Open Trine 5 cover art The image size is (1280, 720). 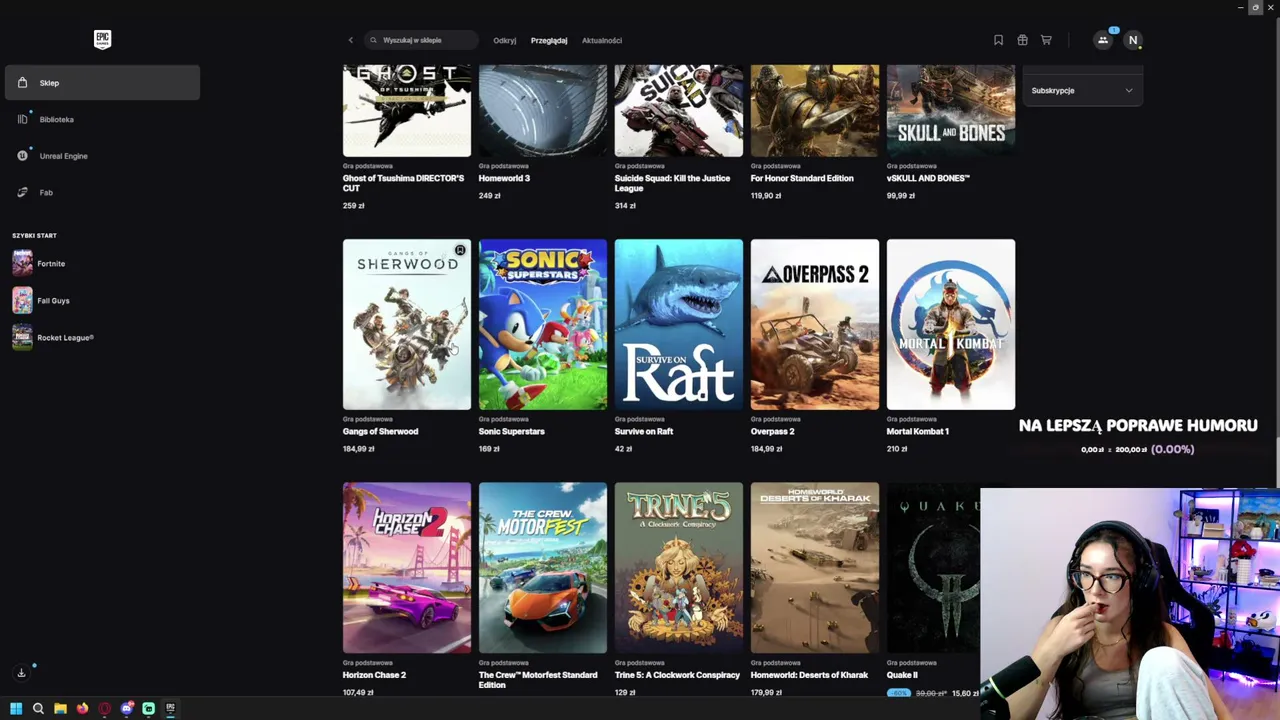pos(679,568)
